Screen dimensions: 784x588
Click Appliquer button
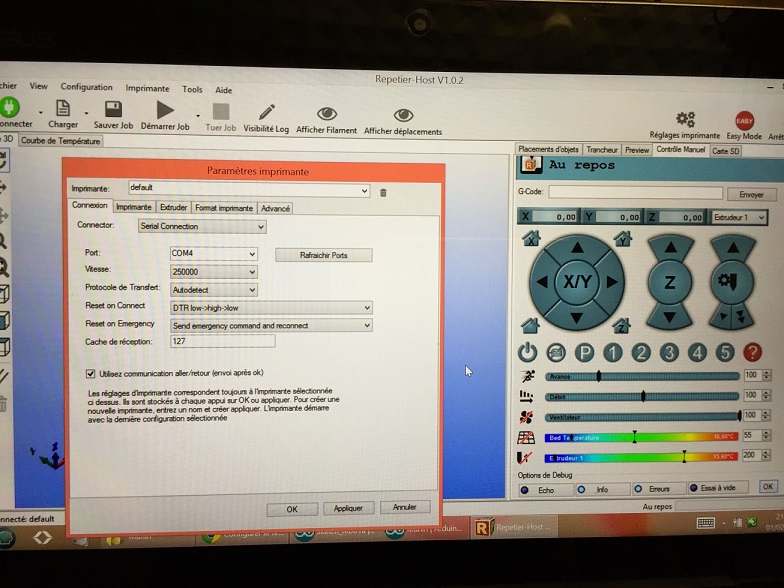tap(348, 508)
